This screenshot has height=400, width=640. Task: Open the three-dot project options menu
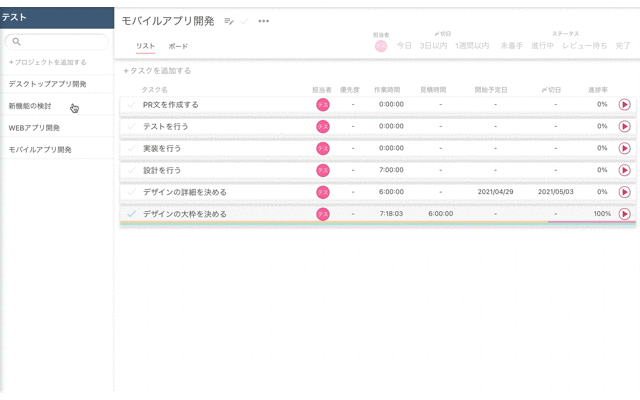point(264,21)
